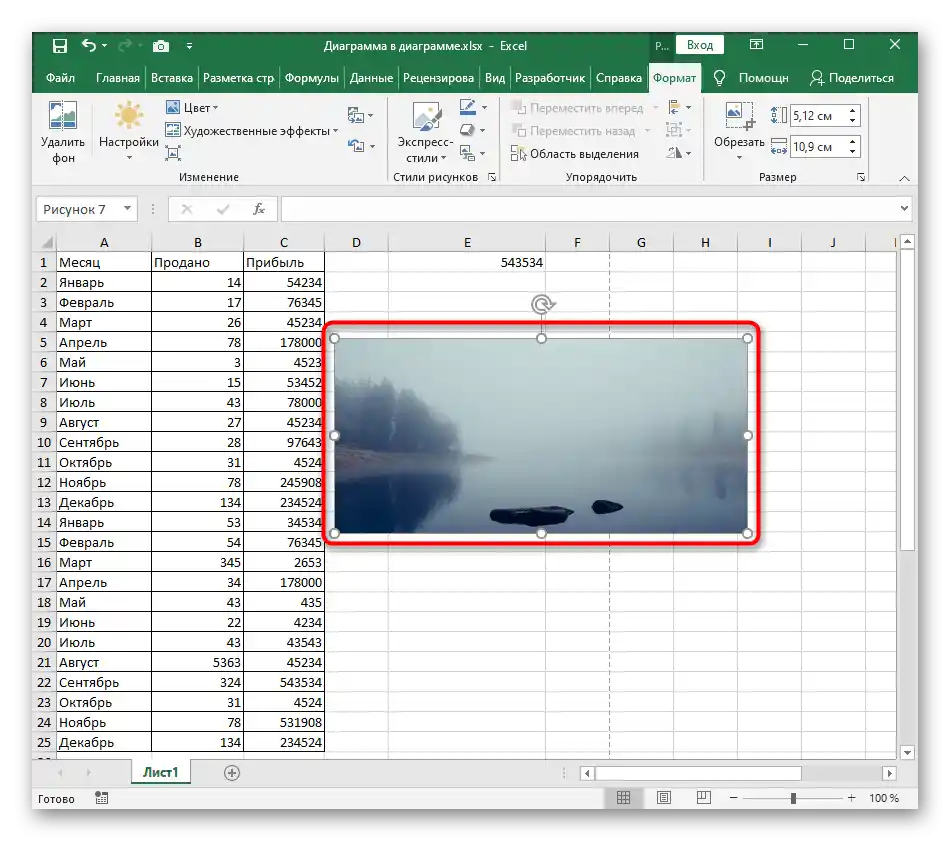
Task: Click the camera screenshot icon in title bar
Action: pyautogui.click(x=161, y=46)
